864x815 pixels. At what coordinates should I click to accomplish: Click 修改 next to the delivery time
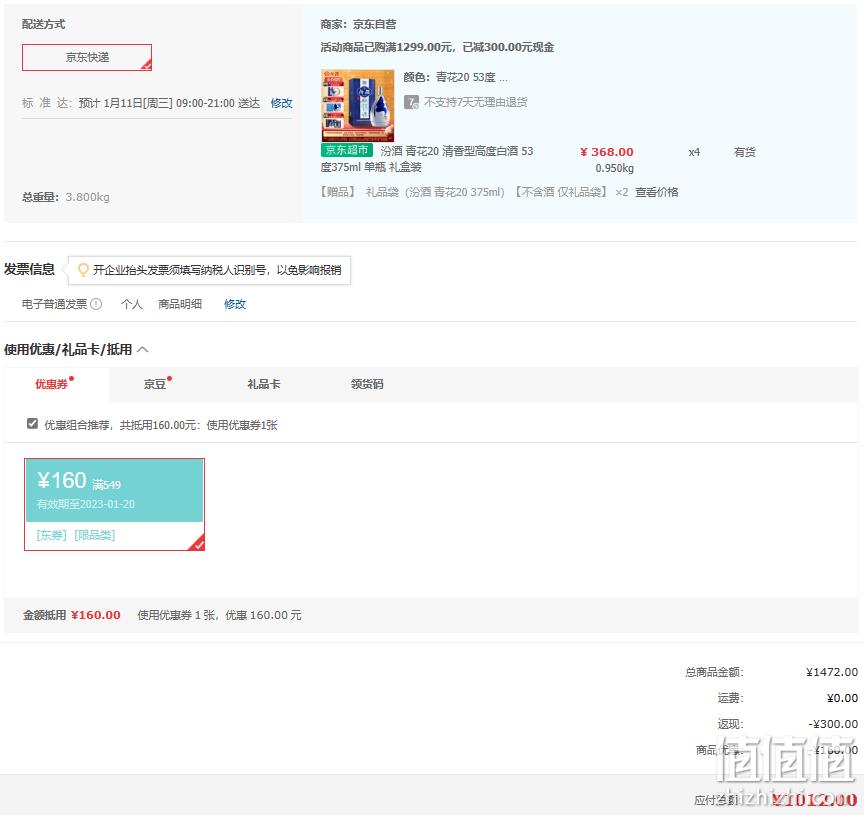[281, 103]
